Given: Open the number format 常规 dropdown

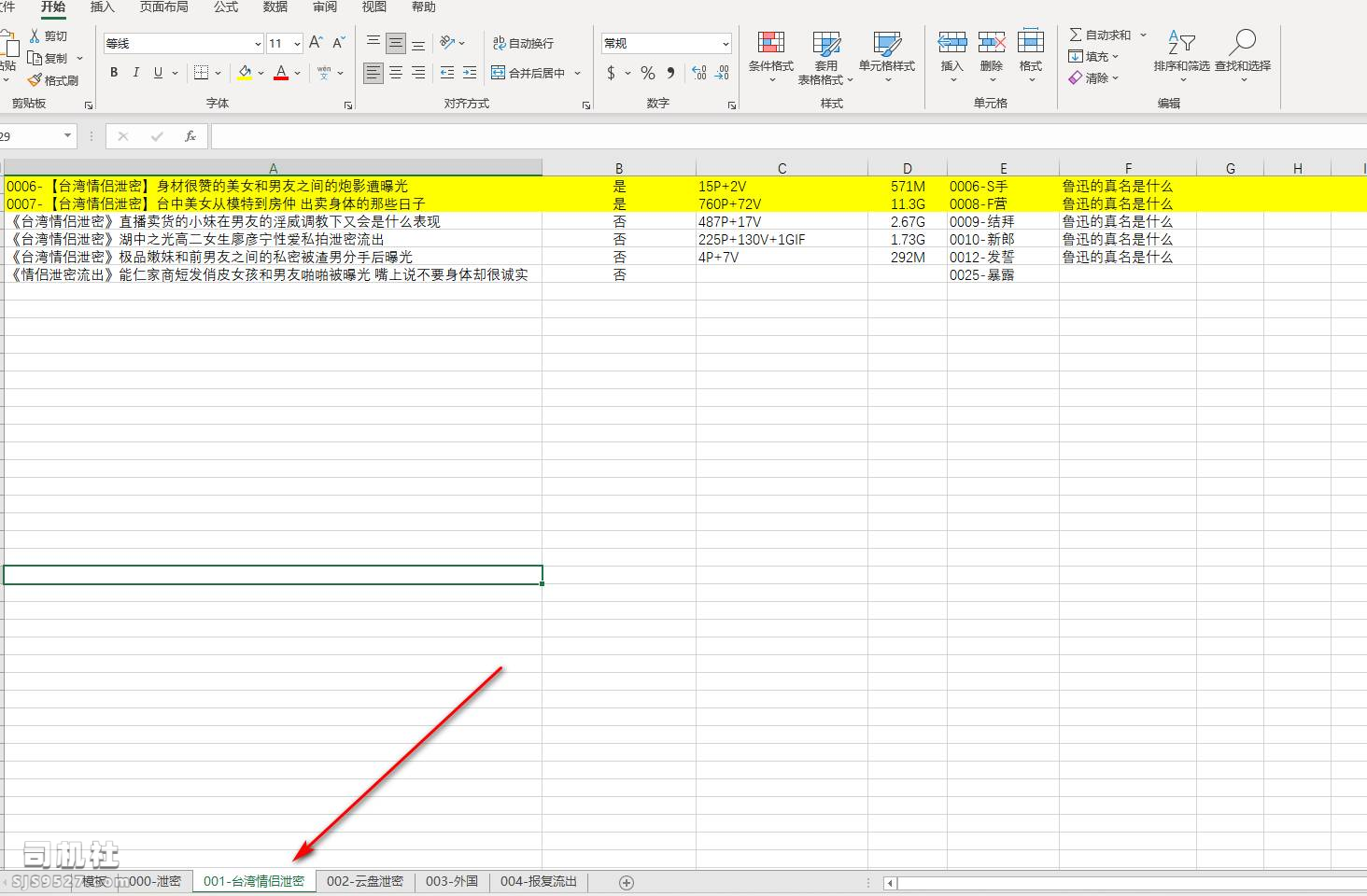Looking at the screenshot, I should tap(726, 44).
